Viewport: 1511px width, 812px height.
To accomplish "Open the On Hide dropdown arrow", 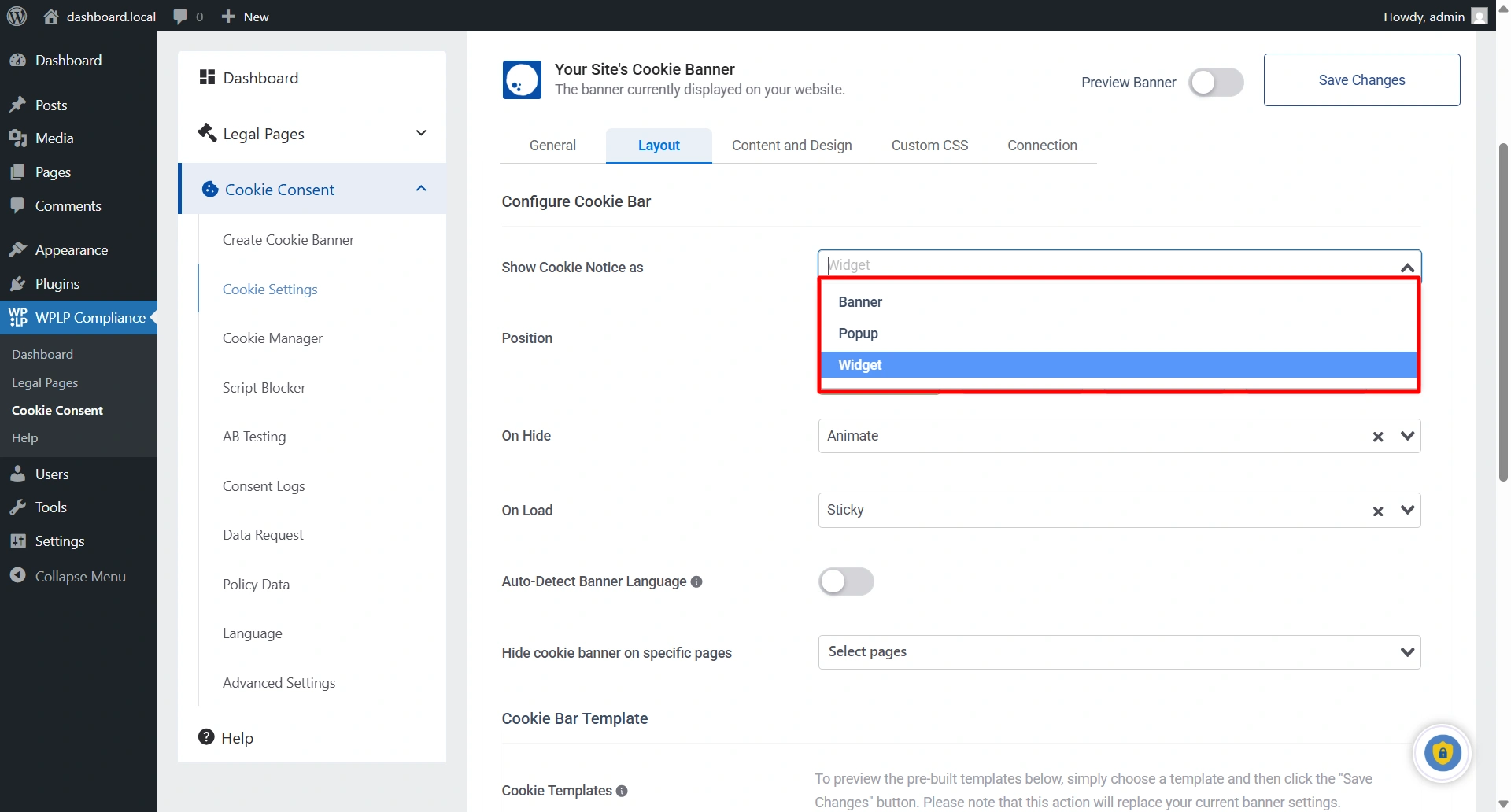I will [1407, 436].
